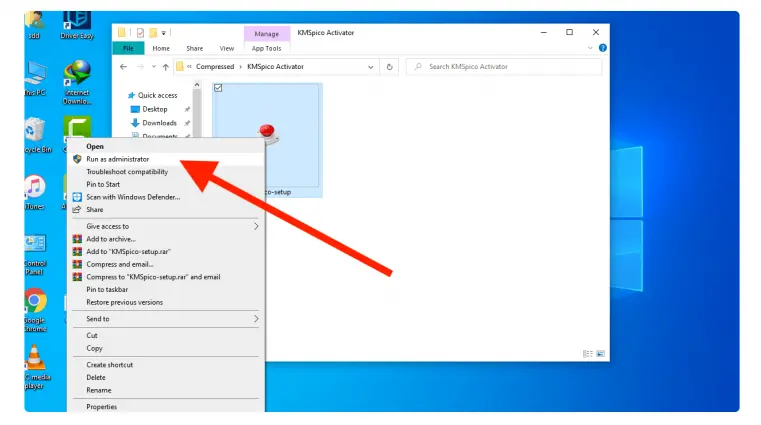Screen dimensions: 761x425
Task: Click the Search KMSpico Activator field
Action: pos(510,67)
